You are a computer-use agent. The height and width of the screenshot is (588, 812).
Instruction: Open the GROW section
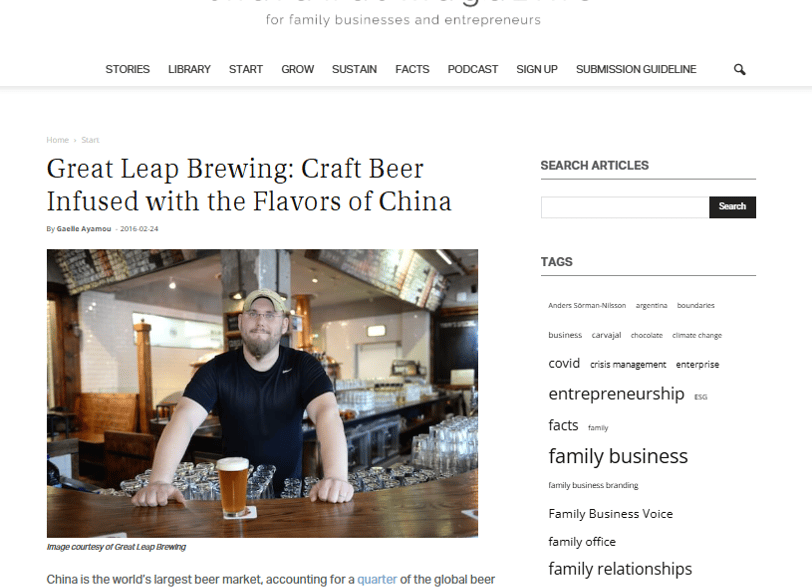(297, 69)
